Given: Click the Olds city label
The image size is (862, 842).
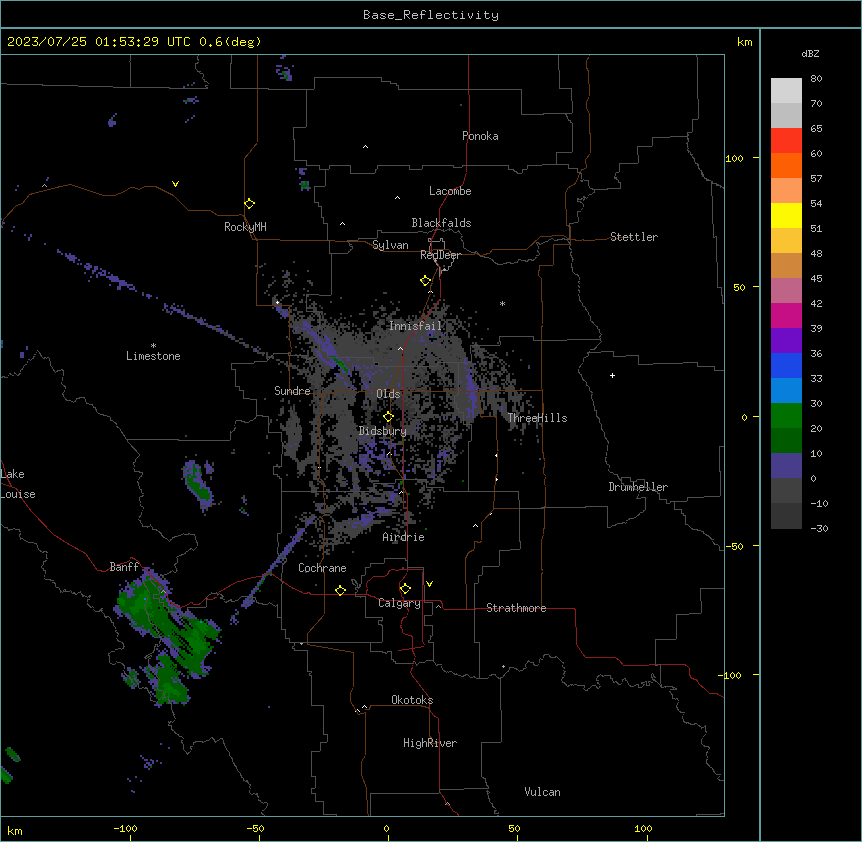Looking at the screenshot, I should click(388, 394).
